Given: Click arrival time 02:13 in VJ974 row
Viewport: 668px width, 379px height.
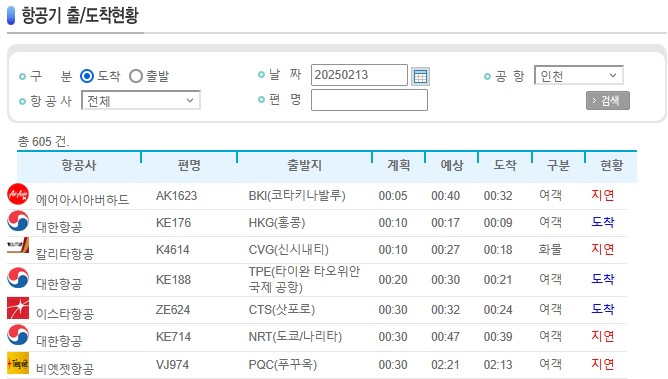Looking at the screenshot, I should (x=498, y=365).
